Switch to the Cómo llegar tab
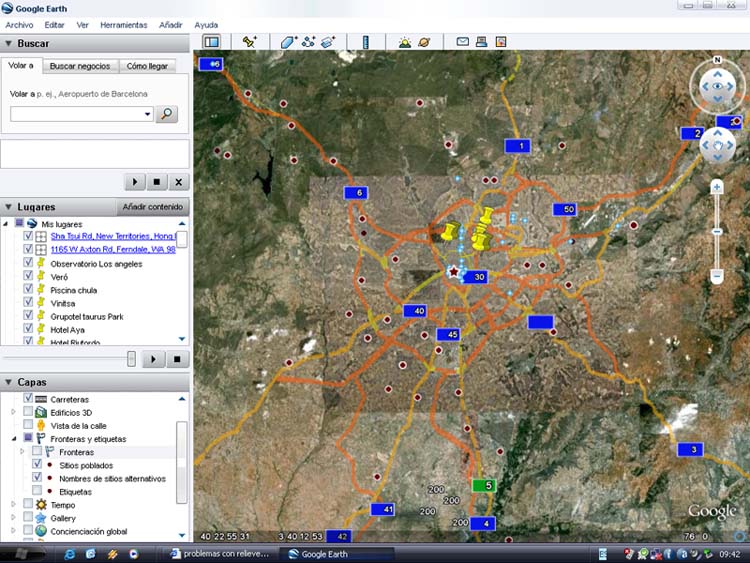 tap(148, 66)
